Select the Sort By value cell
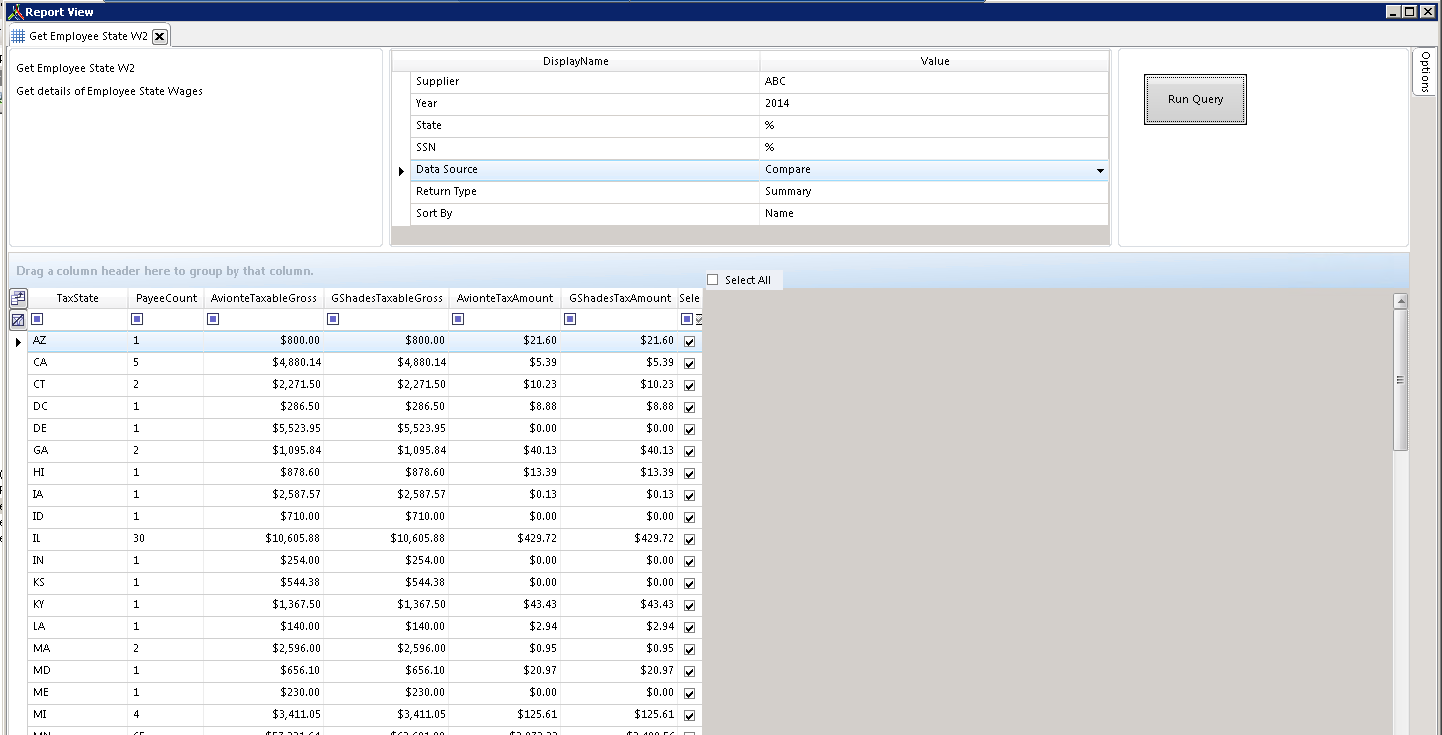Image resolution: width=1442 pixels, height=735 pixels. (933, 214)
